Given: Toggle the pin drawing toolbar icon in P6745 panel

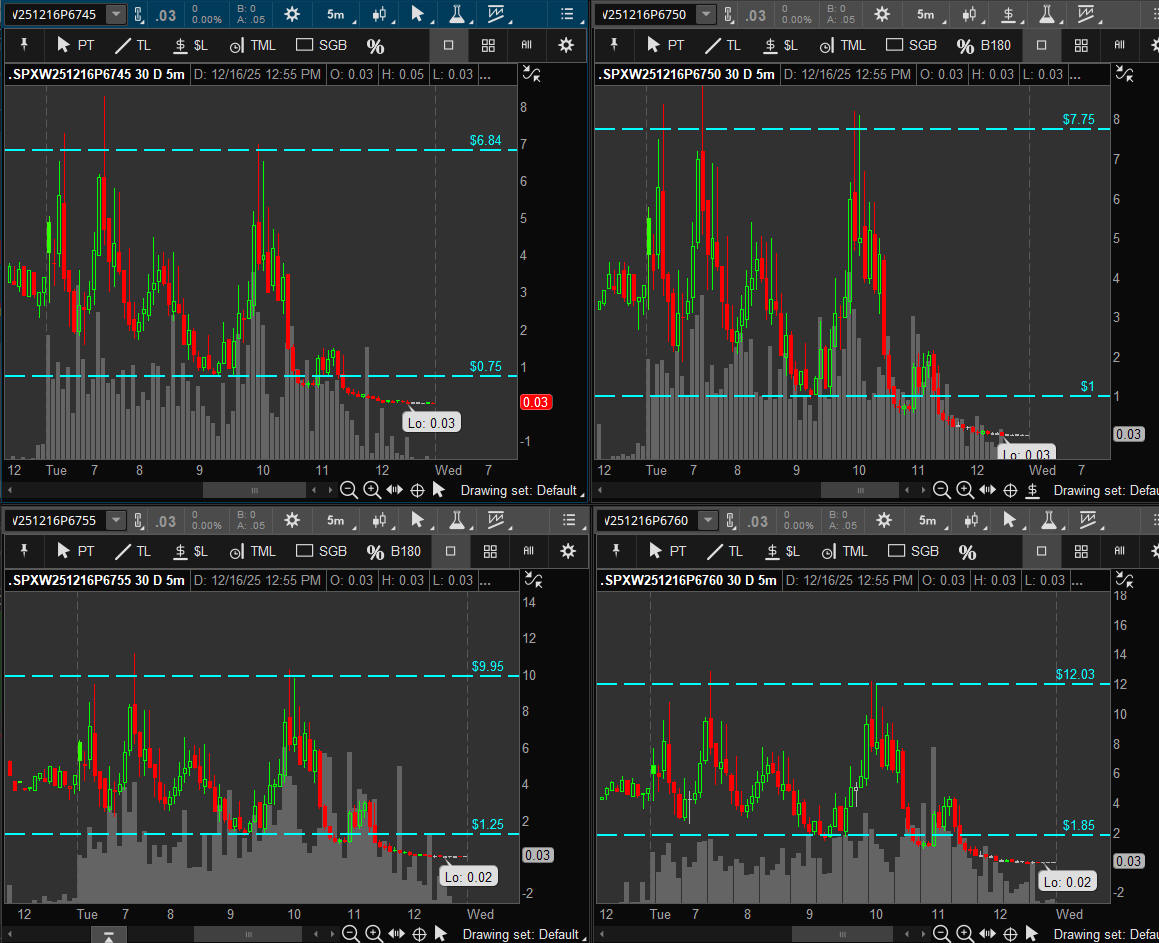Looking at the screenshot, I should pyautogui.click(x=24, y=46).
